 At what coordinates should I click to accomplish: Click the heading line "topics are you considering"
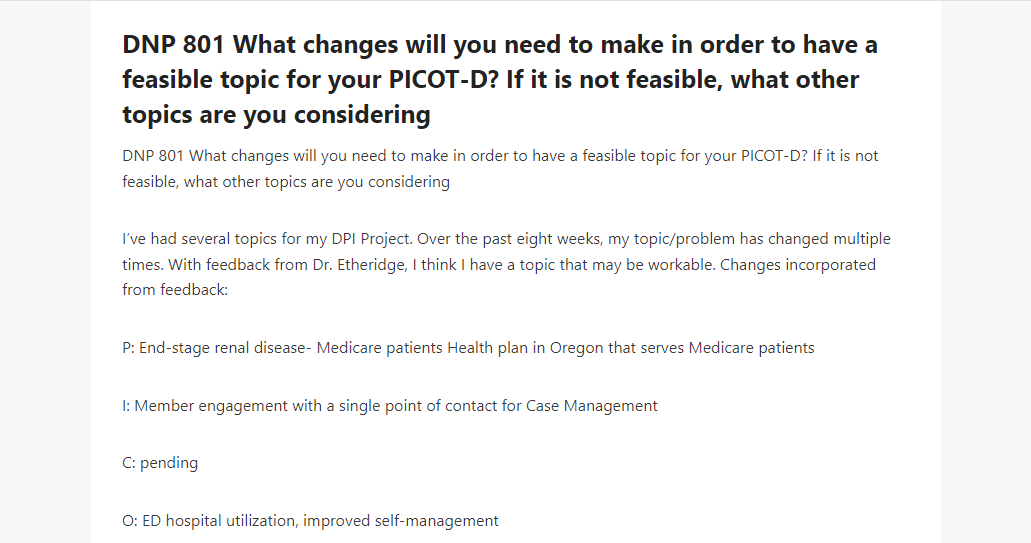(276, 114)
